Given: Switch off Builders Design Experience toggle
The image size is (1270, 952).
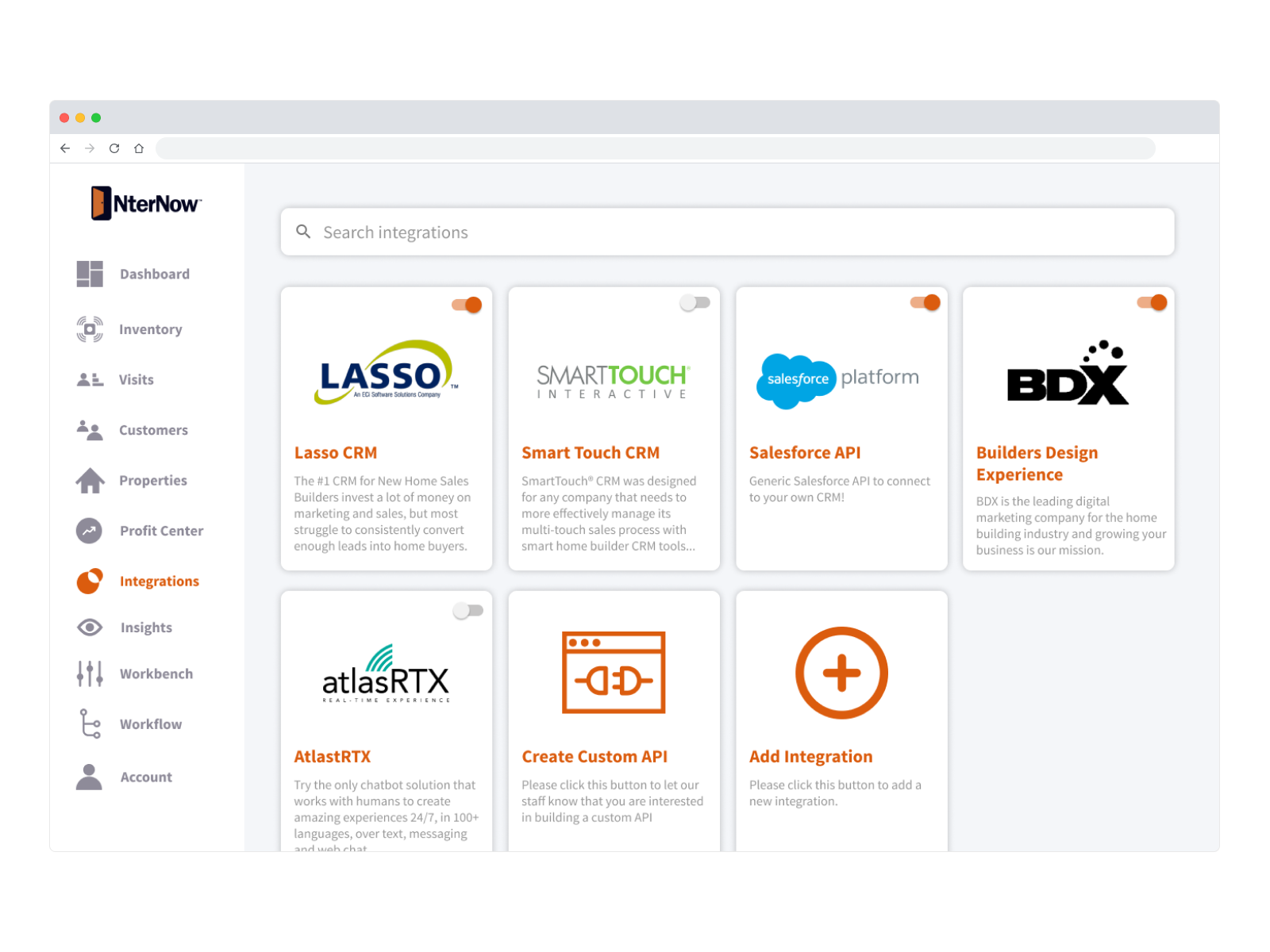Looking at the screenshot, I should pyautogui.click(x=1152, y=302).
